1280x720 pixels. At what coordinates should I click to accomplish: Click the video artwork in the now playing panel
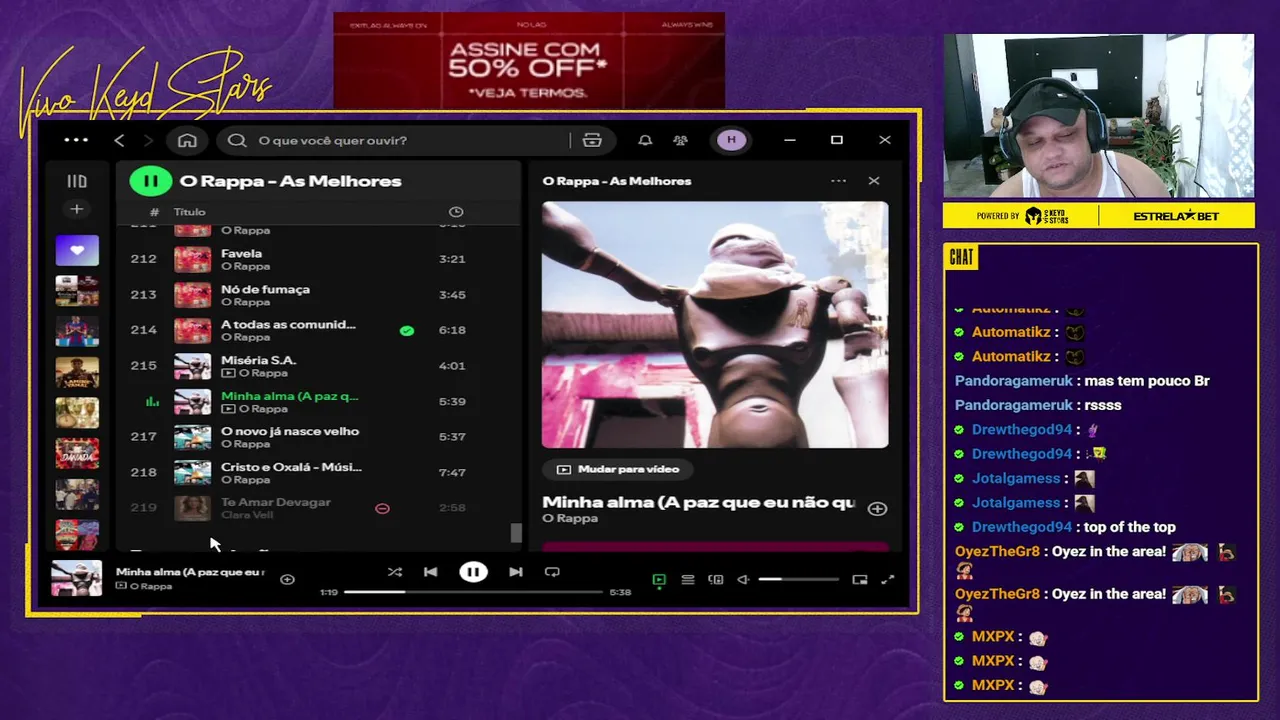(715, 325)
